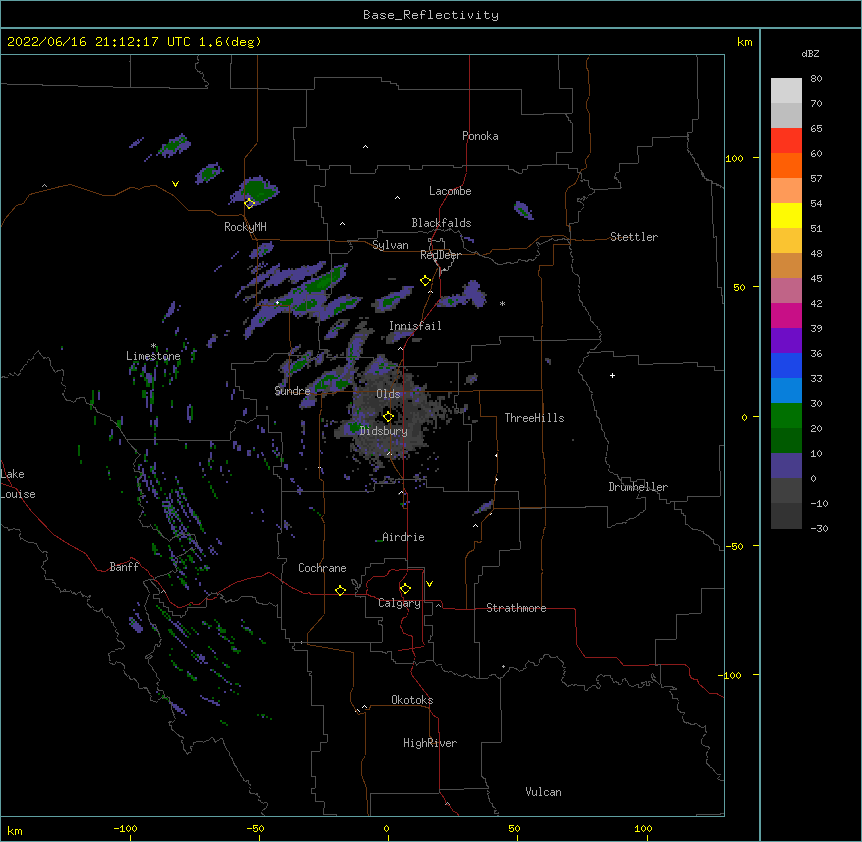Viewport: 862px width, 842px height.
Task: Click the Ponoka city label
Action: (x=480, y=136)
